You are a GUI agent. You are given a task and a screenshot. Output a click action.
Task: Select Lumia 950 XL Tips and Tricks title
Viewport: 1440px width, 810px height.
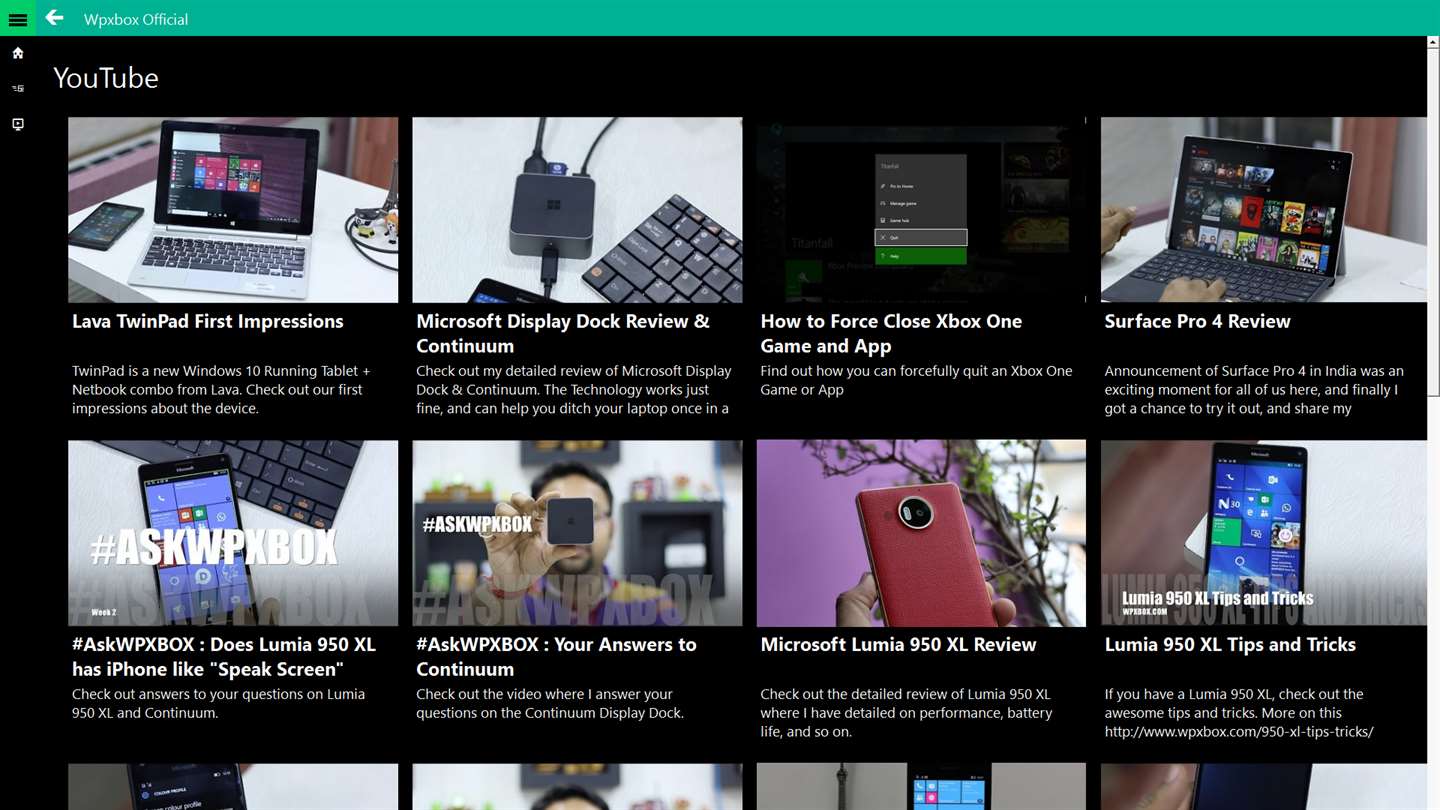[x=1230, y=644]
